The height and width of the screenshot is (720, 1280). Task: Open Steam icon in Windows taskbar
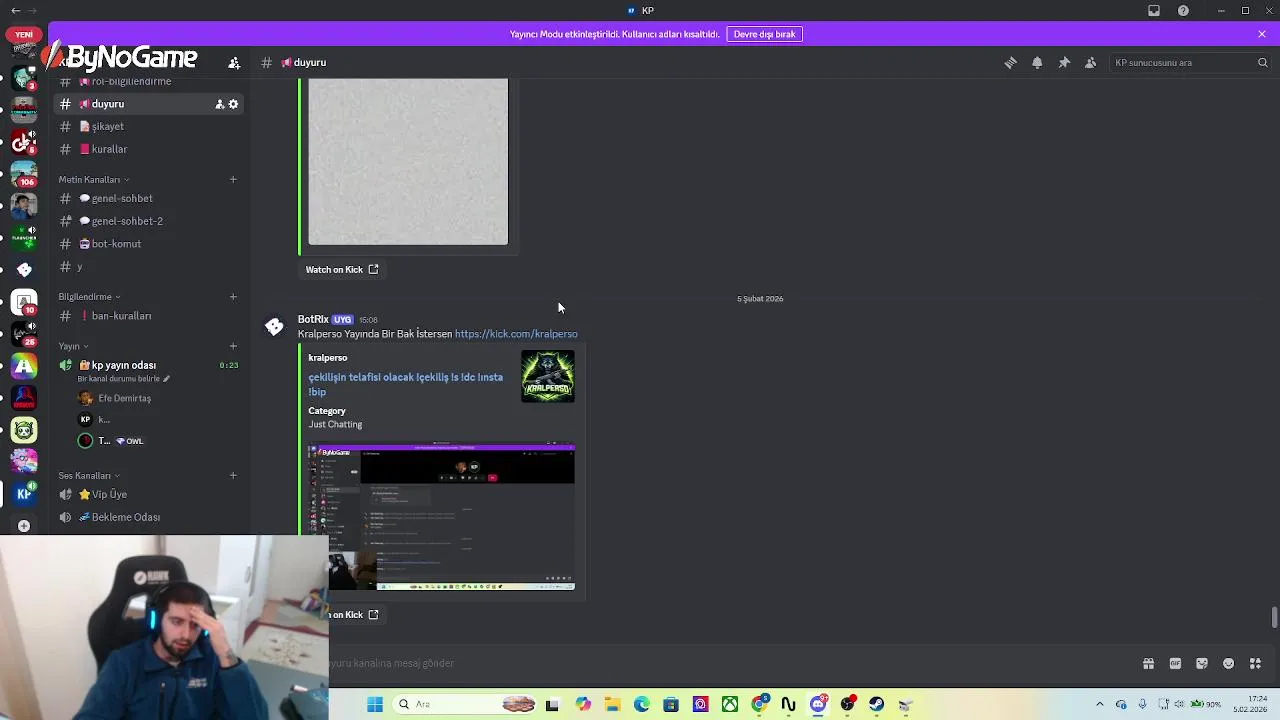(x=877, y=704)
